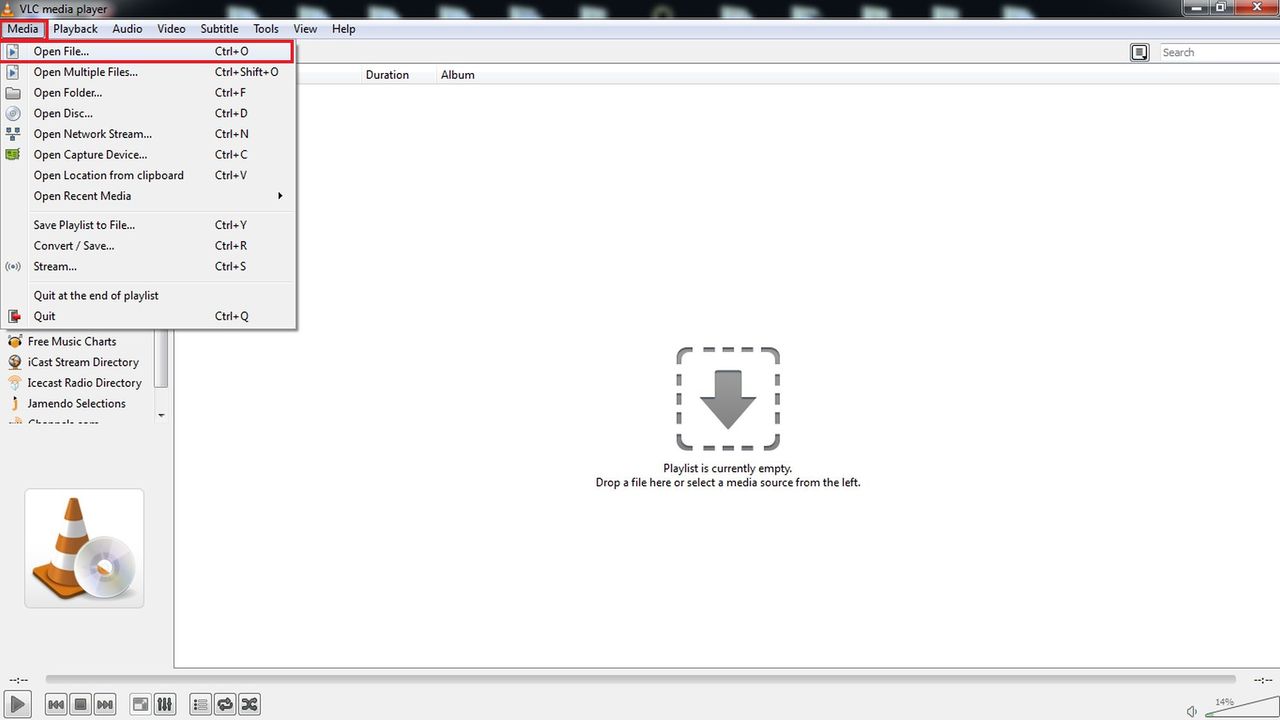Screen dimensions: 1280x720
Task: Click the Open Capture Device icon
Action: point(13,155)
